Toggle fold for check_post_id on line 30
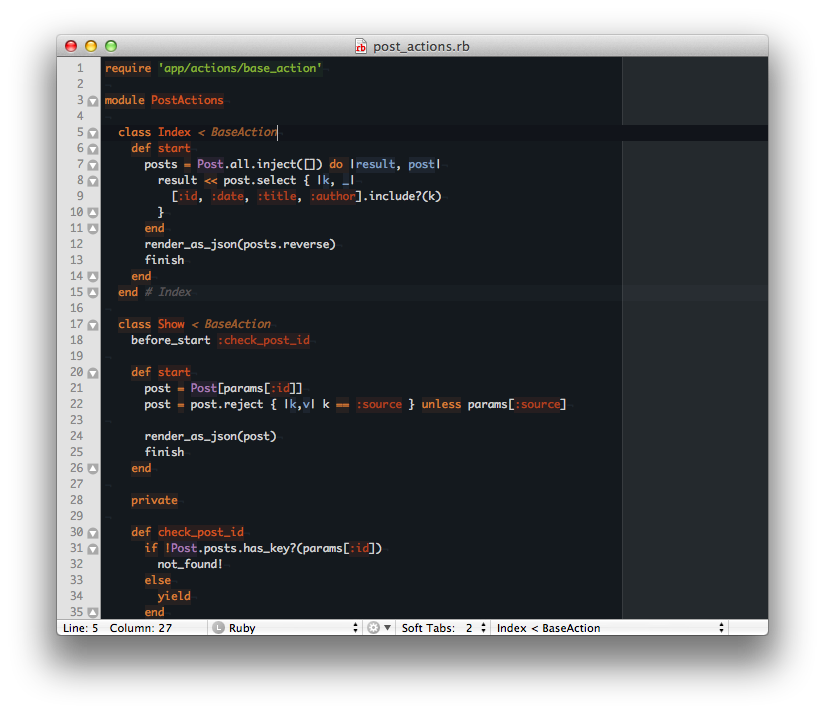The image size is (825, 714). coord(93,533)
